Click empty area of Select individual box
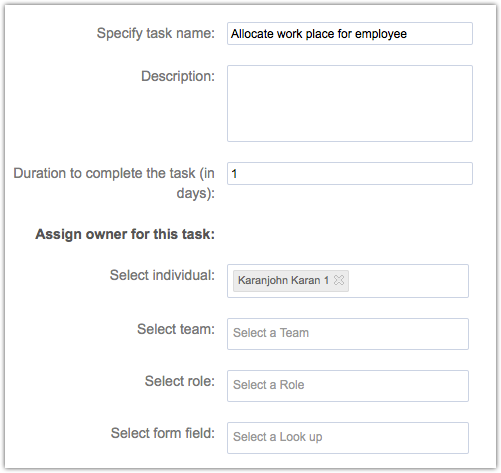 (408, 281)
